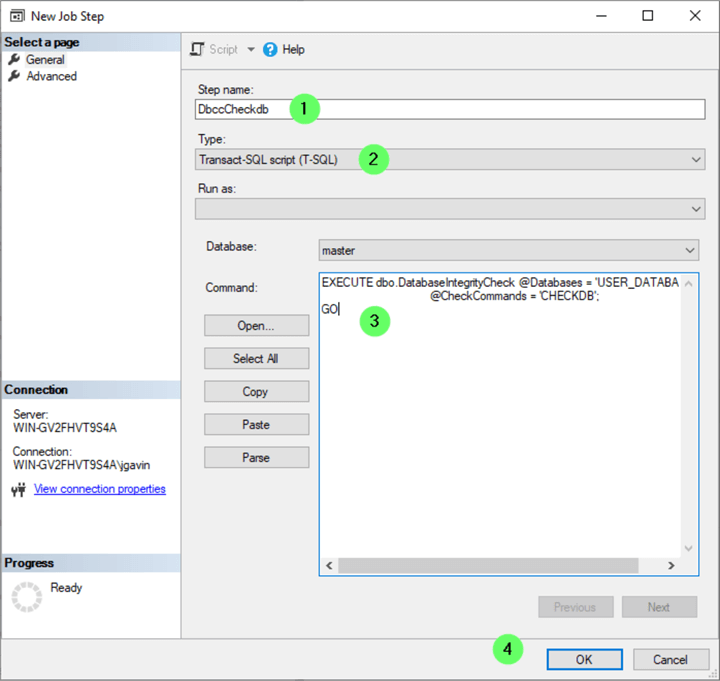Click the connection properties network icon

pyautogui.click(x=18, y=490)
